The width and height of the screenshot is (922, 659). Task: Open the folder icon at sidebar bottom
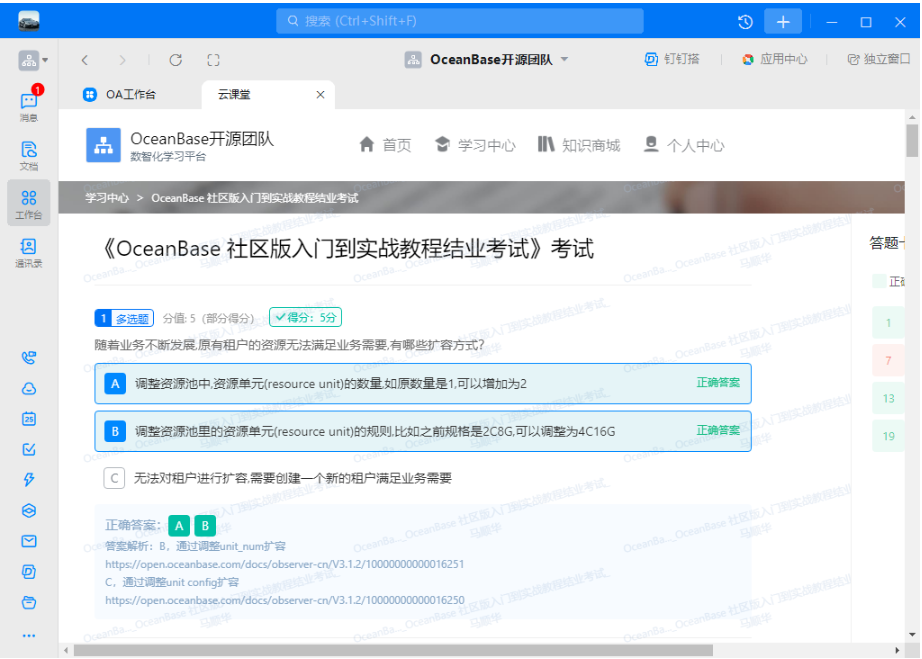pos(29,603)
